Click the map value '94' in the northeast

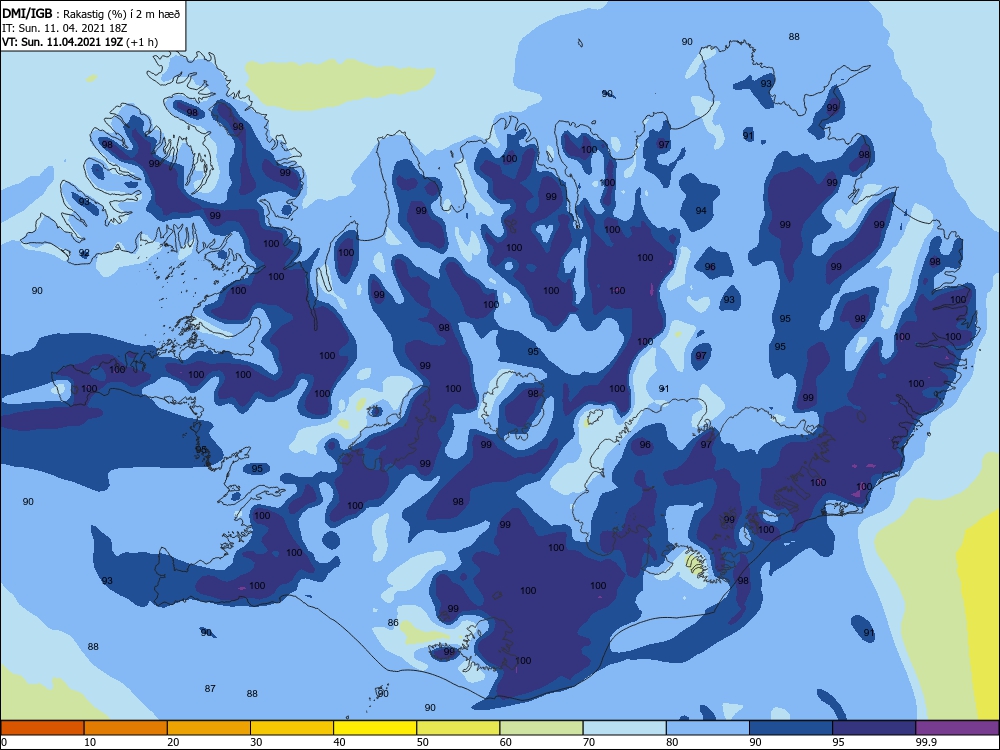point(701,210)
